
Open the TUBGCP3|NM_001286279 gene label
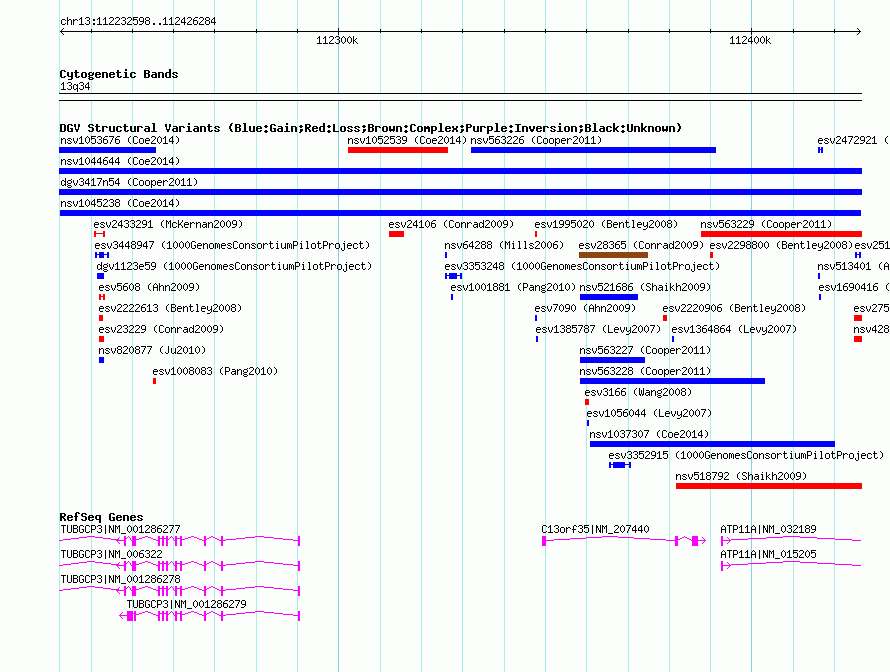(186, 604)
